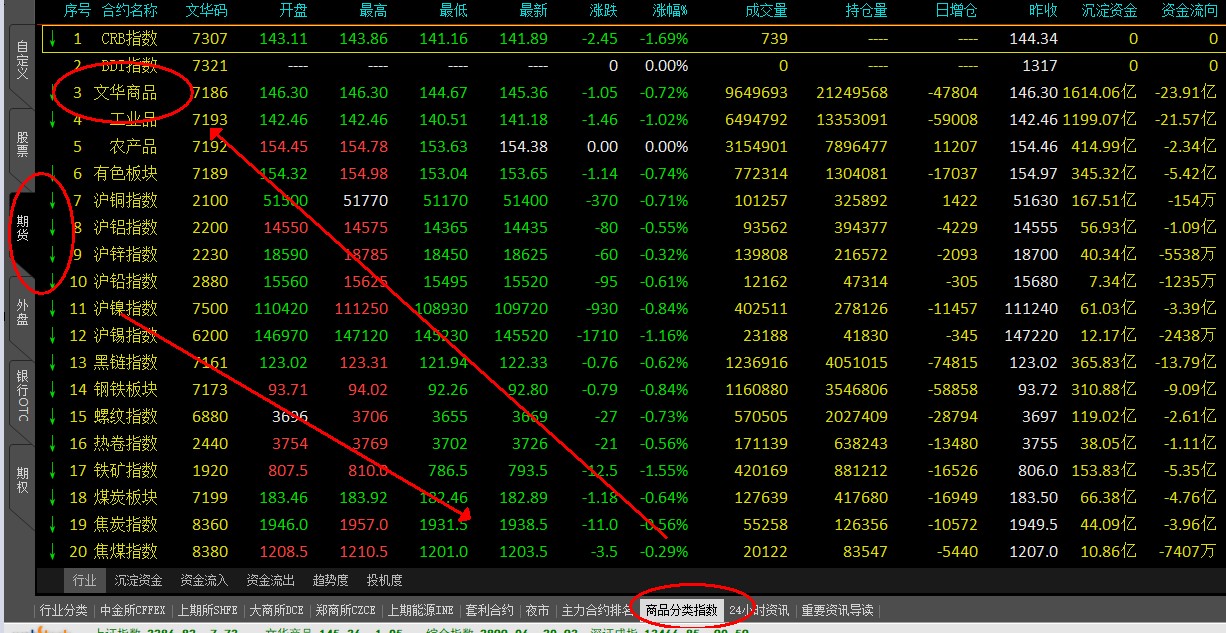Sort by the 涨幅% column header
This screenshot has height=633, width=1226.
[x=670, y=10]
